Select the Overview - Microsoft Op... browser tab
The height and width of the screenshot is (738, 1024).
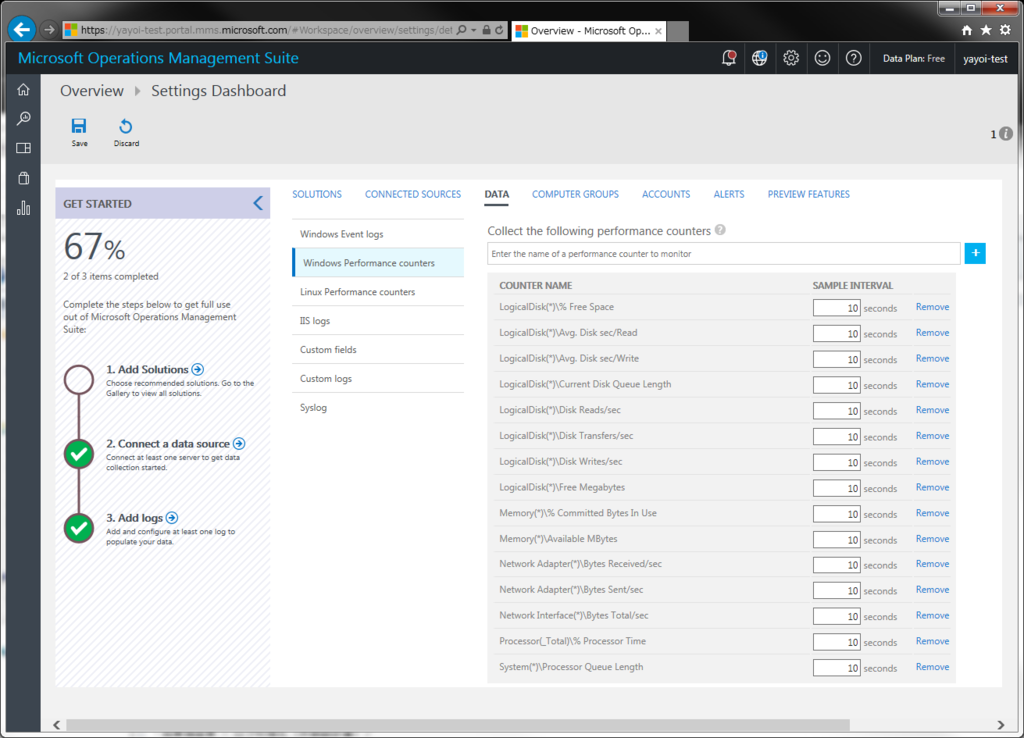coord(588,31)
